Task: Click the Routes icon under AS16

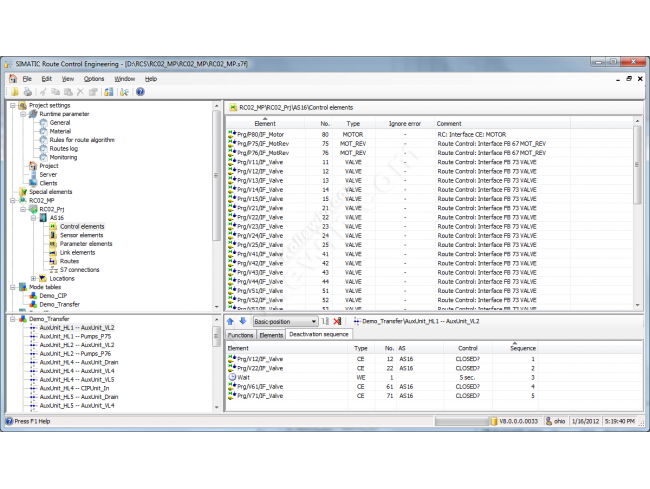Action: point(53,261)
